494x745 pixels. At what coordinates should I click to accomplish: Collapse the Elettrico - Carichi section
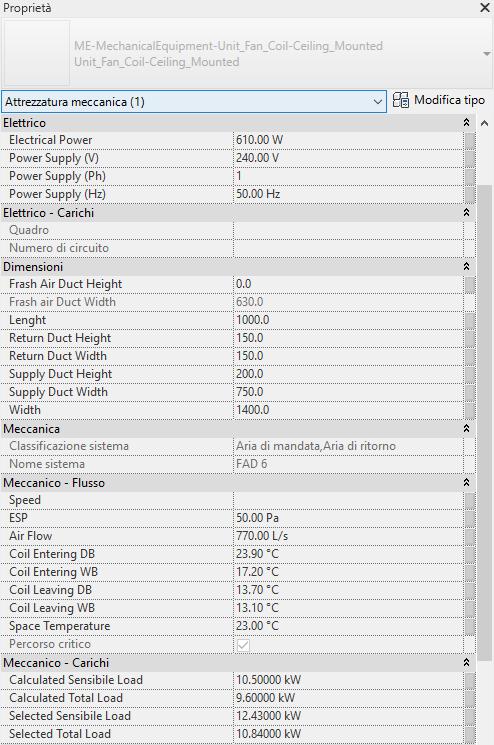tap(466, 212)
